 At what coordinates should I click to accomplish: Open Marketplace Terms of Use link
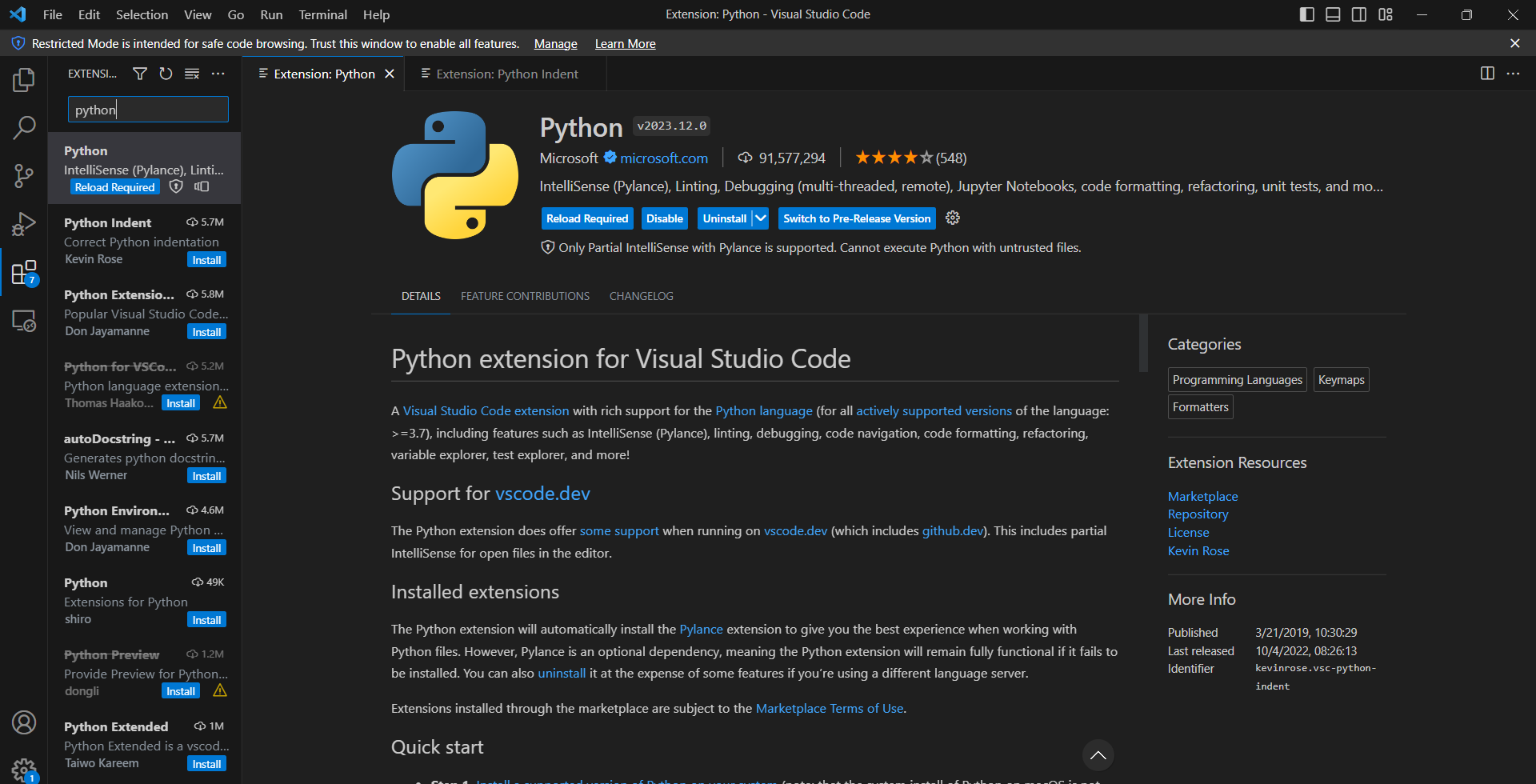829,709
